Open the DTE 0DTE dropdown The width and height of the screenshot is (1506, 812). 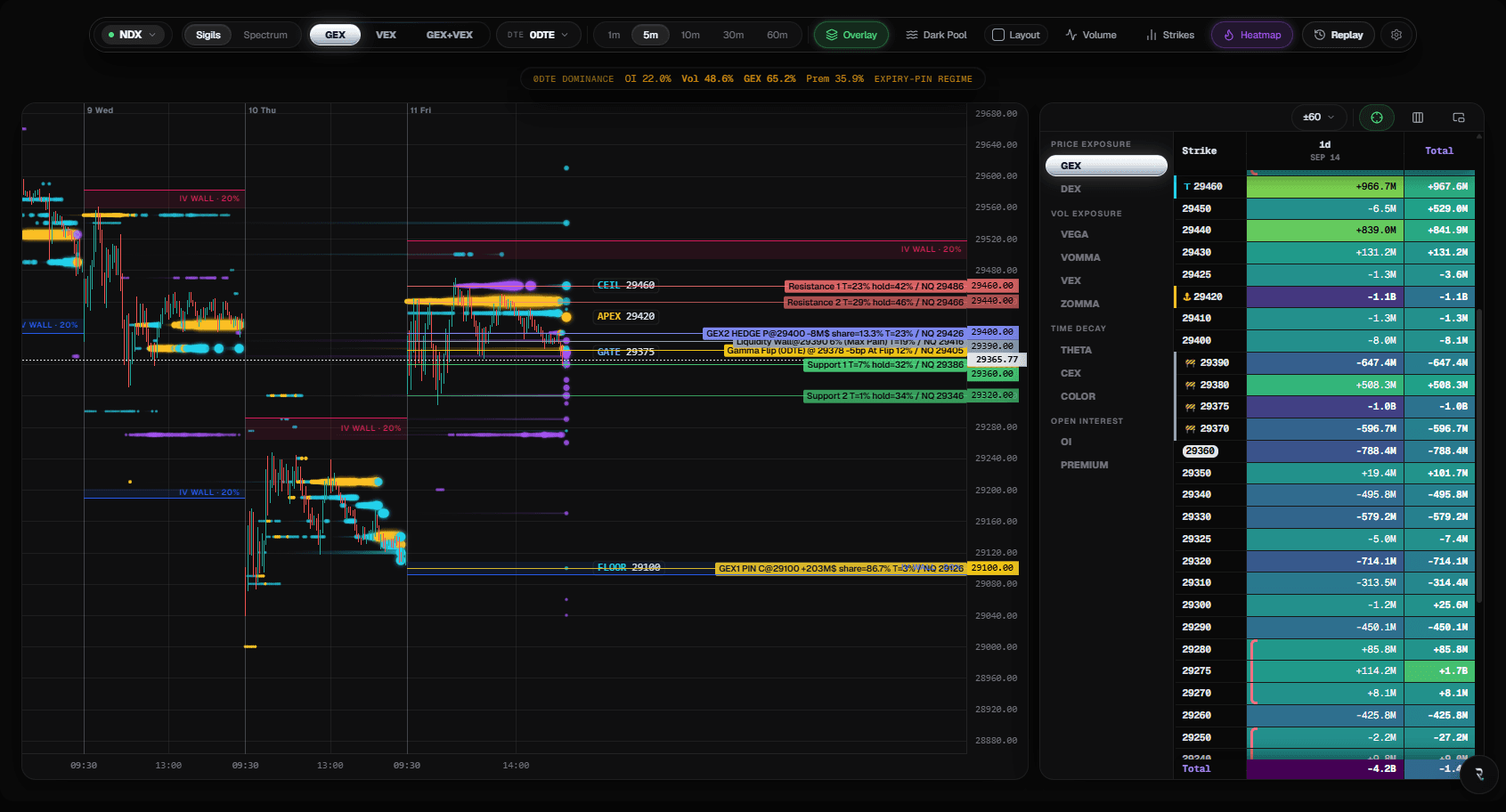point(539,35)
